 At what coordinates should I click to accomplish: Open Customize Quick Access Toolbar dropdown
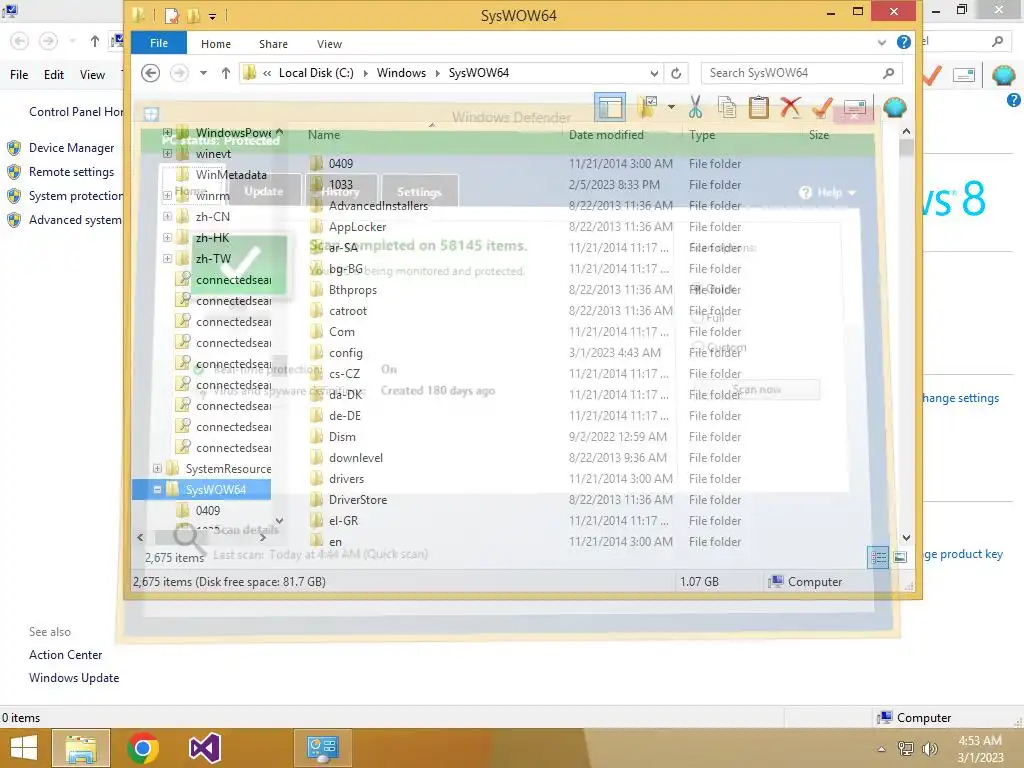click(212, 16)
